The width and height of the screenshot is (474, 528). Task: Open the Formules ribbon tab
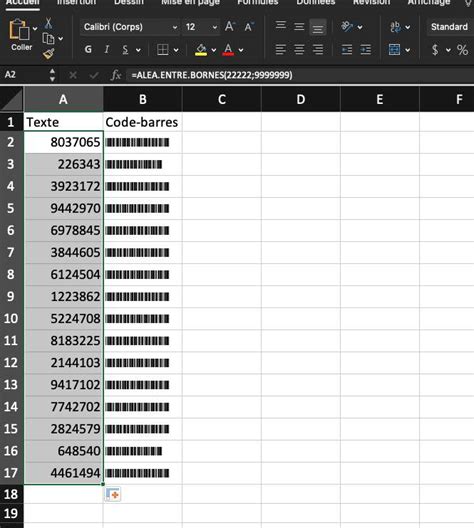click(258, 3)
